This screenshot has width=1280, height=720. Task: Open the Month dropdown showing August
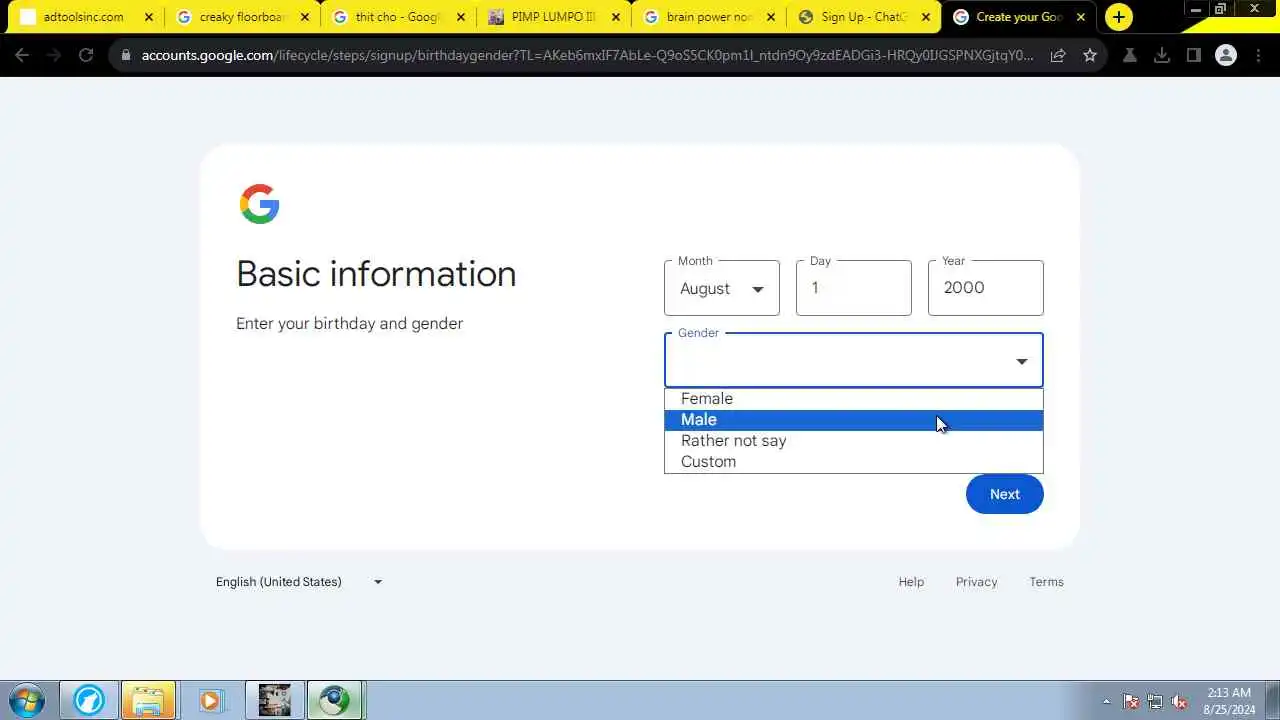(x=722, y=288)
